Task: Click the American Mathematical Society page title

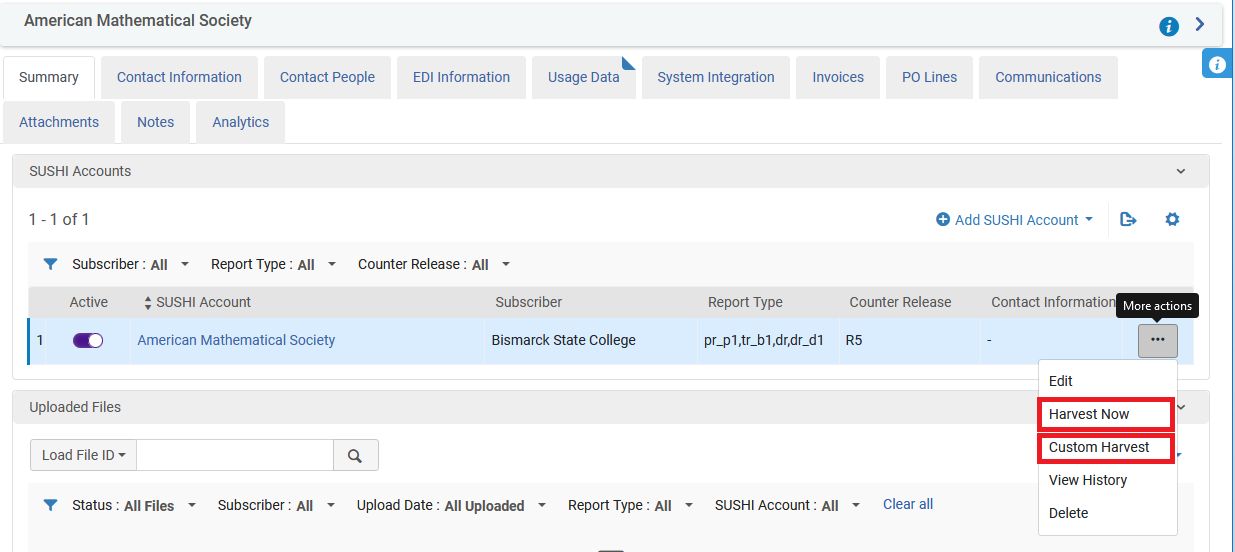Action: click(x=138, y=20)
